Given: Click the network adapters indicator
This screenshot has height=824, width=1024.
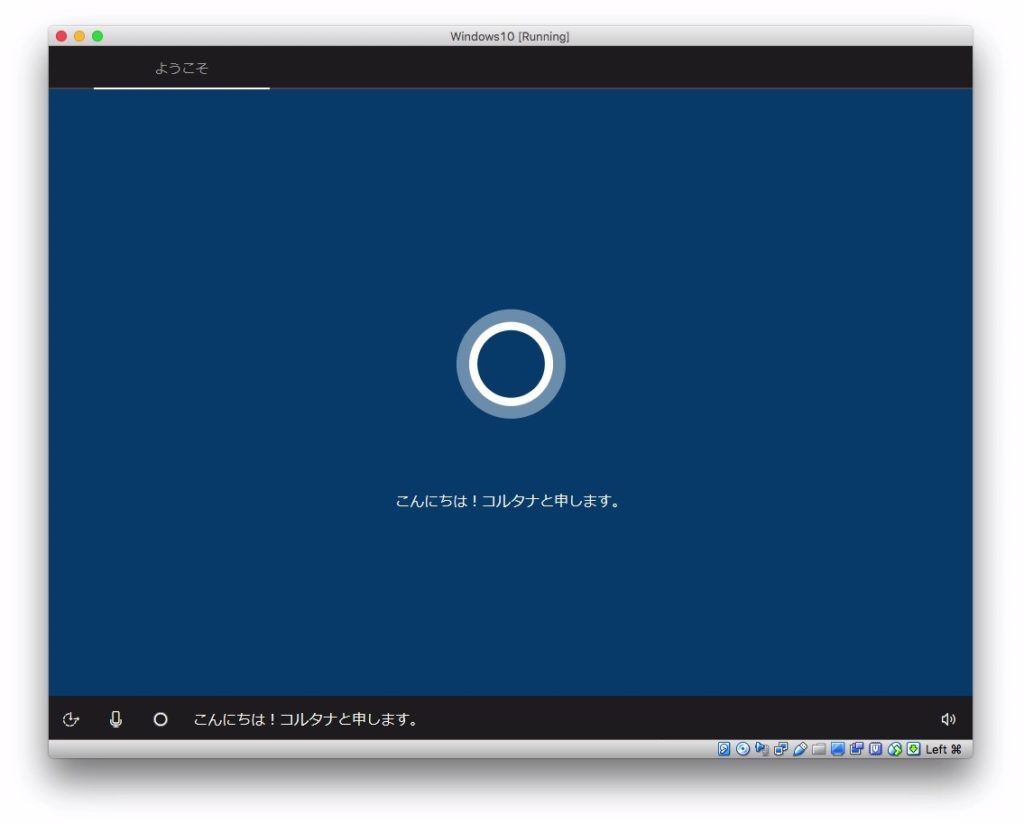Looking at the screenshot, I should click(780, 749).
